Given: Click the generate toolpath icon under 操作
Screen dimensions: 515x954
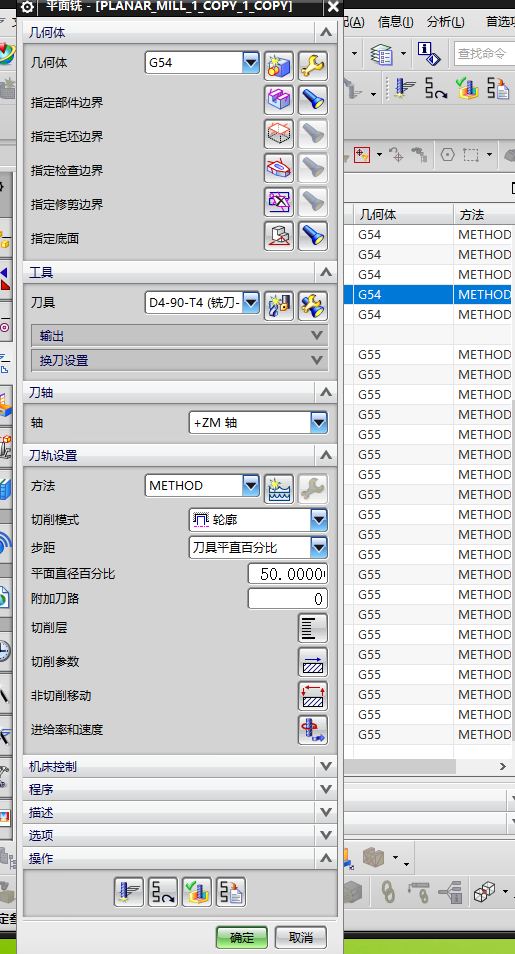Looking at the screenshot, I should 128,893.
